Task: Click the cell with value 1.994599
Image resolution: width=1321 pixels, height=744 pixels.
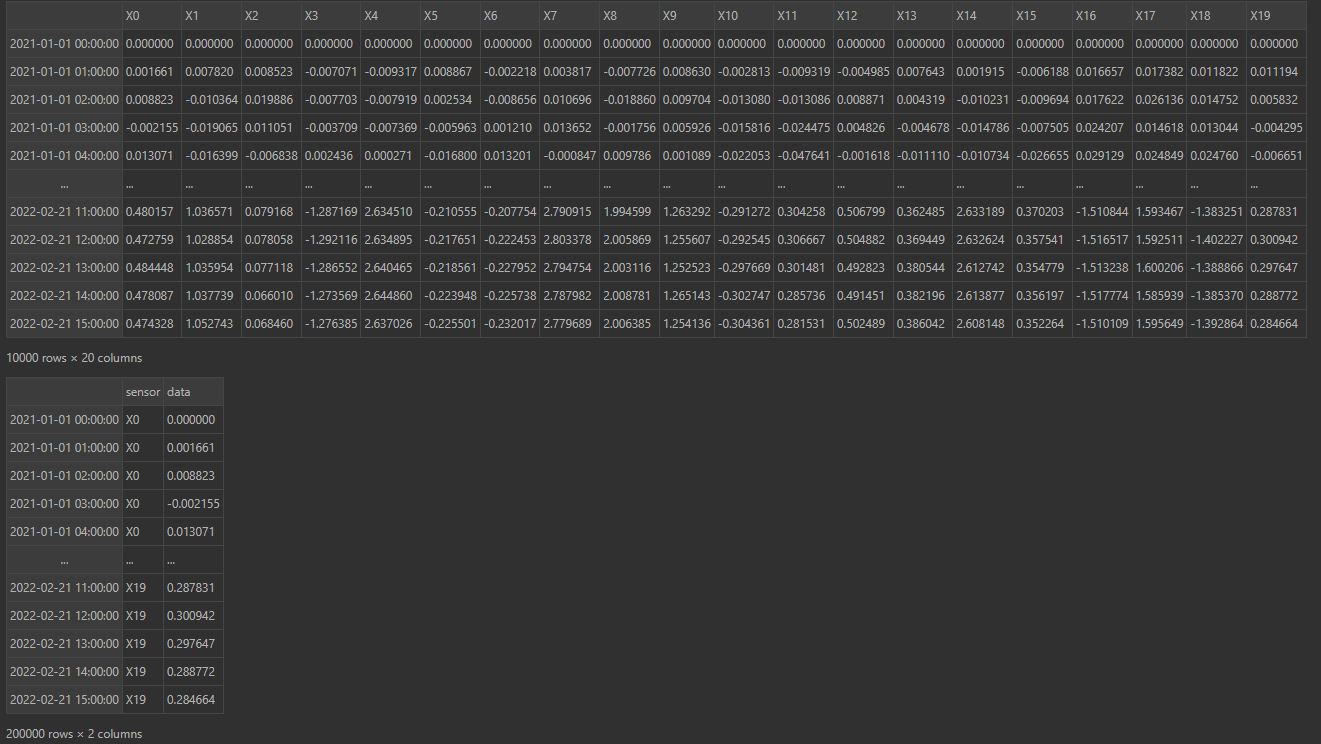Action: click(x=629, y=212)
